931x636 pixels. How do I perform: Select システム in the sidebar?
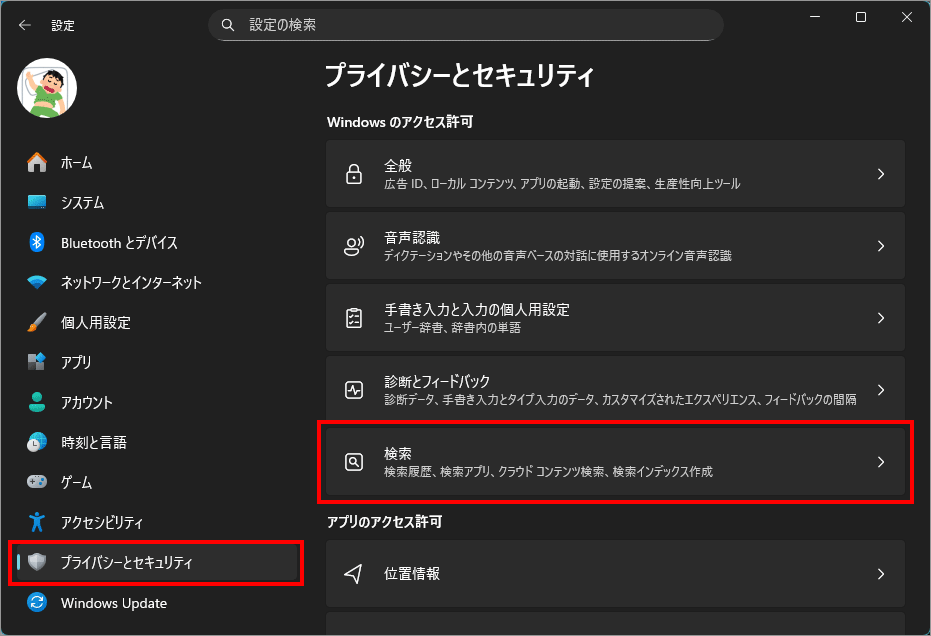click(x=82, y=202)
